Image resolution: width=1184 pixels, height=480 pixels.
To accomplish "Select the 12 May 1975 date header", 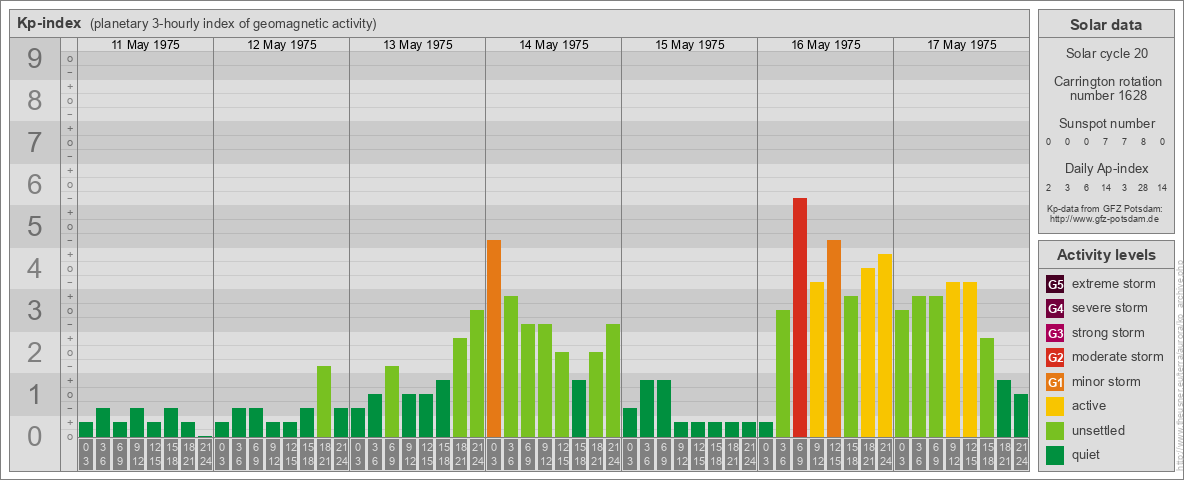I will tap(282, 45).
